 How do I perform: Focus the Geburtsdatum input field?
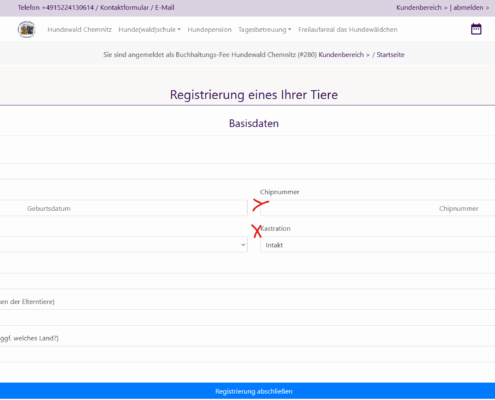tap(124, 208)
